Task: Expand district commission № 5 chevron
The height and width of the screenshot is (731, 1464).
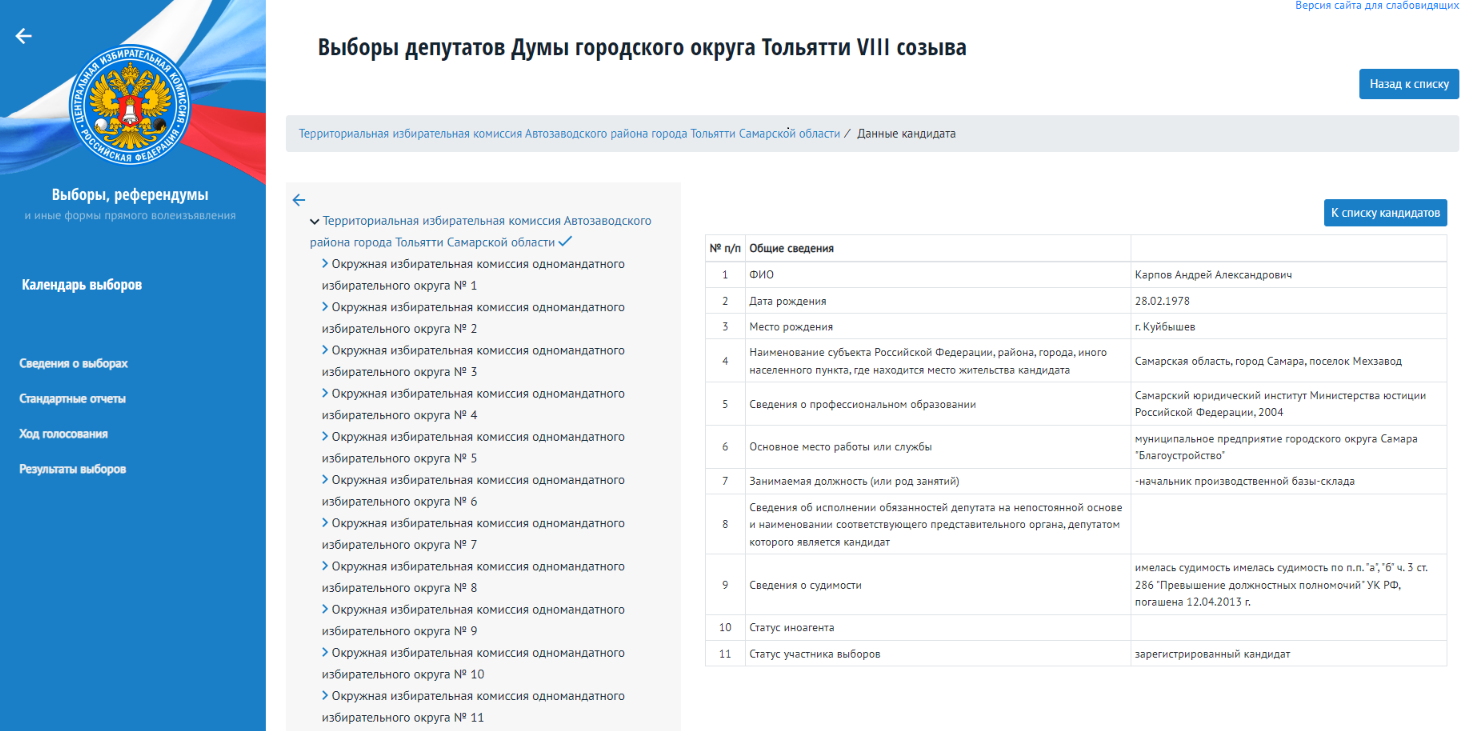Action: 325,437
